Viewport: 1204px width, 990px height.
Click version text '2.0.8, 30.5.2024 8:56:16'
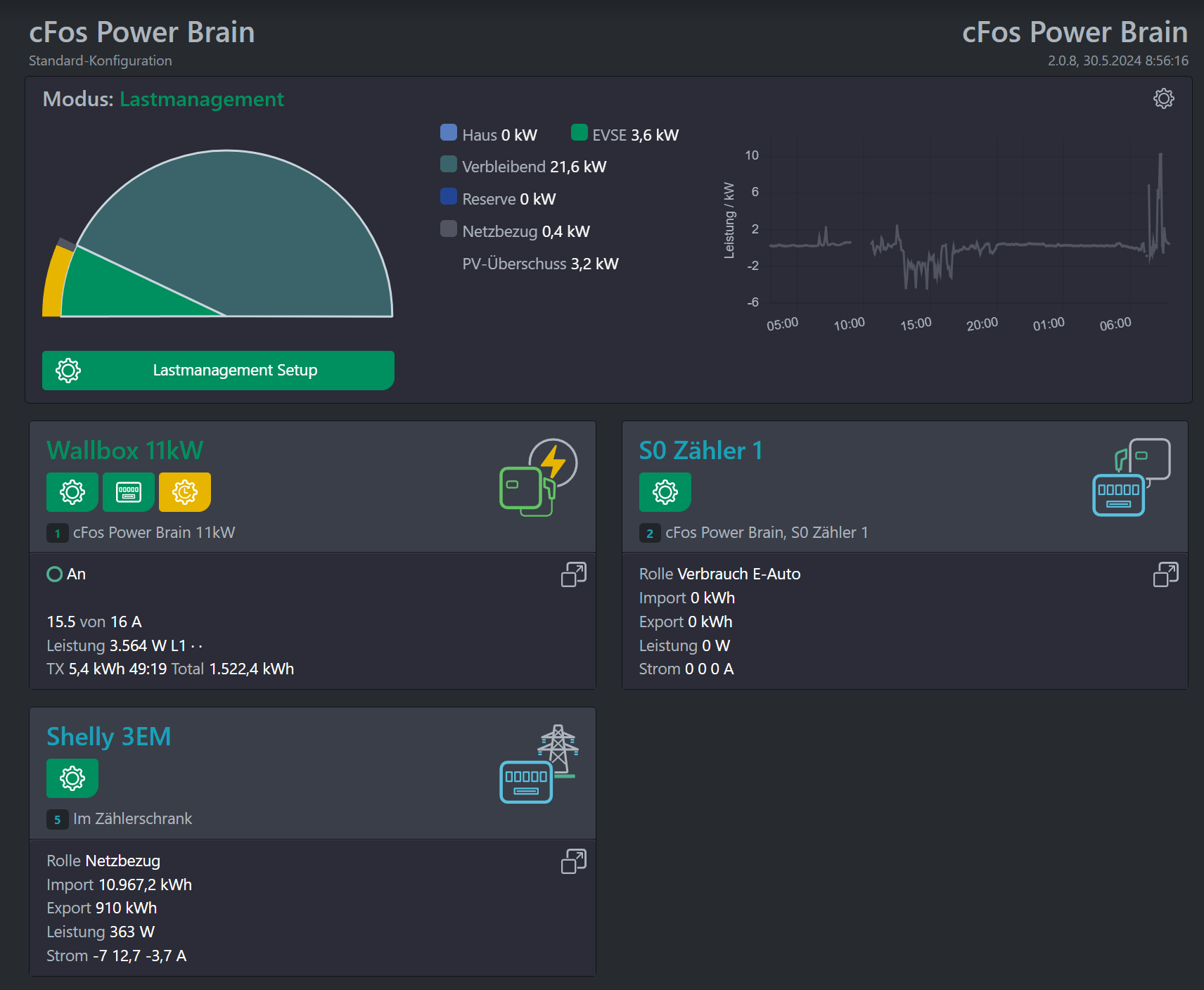pyautogui.click(x=1118, y=60)
